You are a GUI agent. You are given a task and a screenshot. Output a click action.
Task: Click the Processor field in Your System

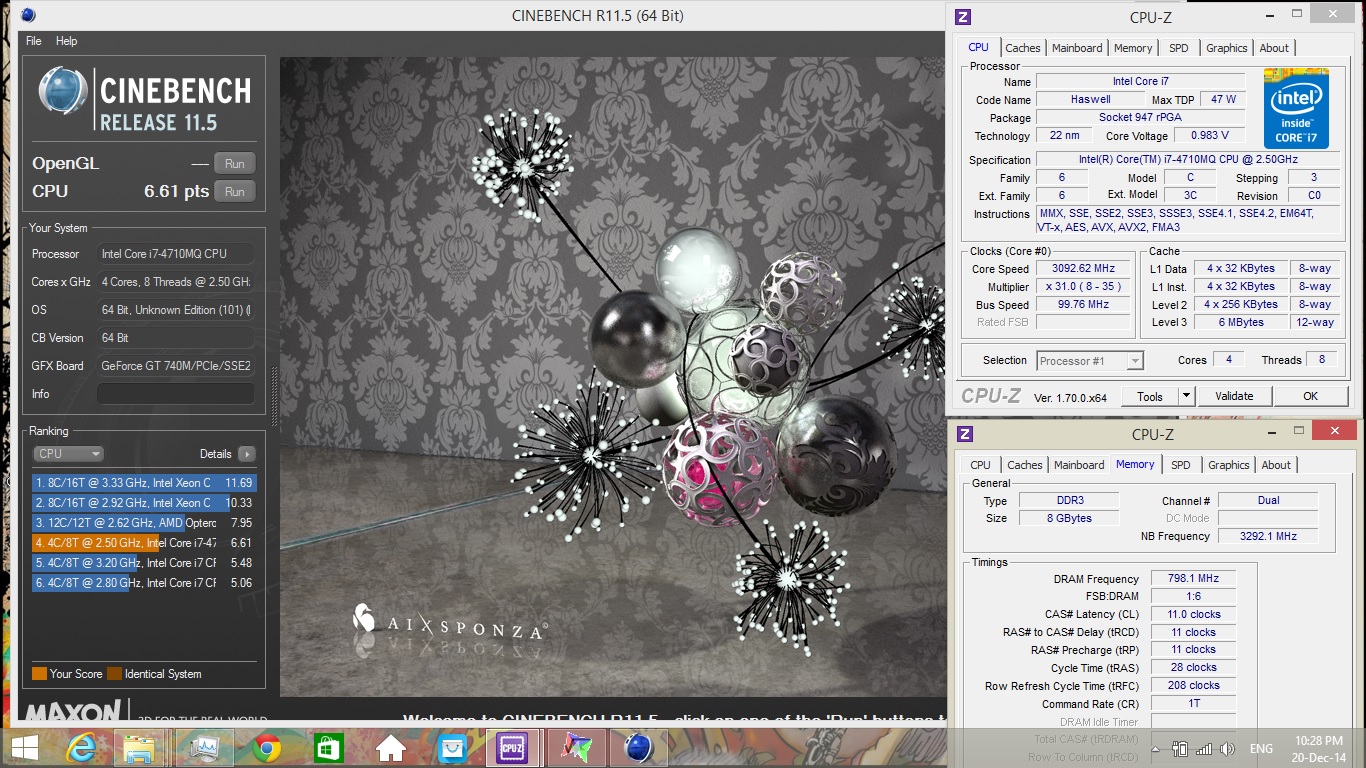pos(176,254)
